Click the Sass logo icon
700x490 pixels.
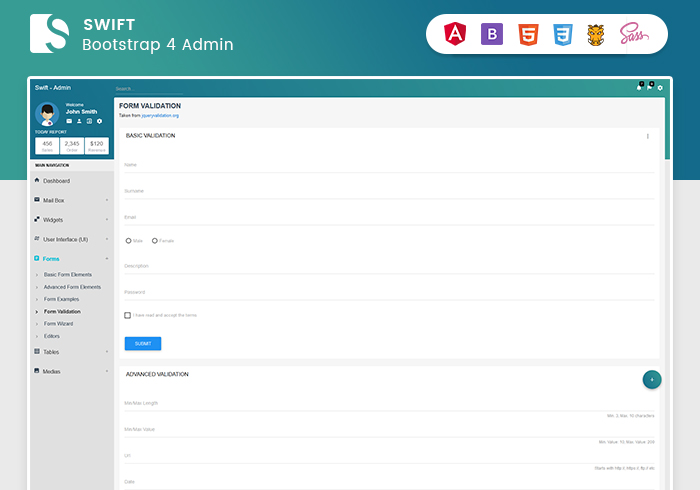635,35
